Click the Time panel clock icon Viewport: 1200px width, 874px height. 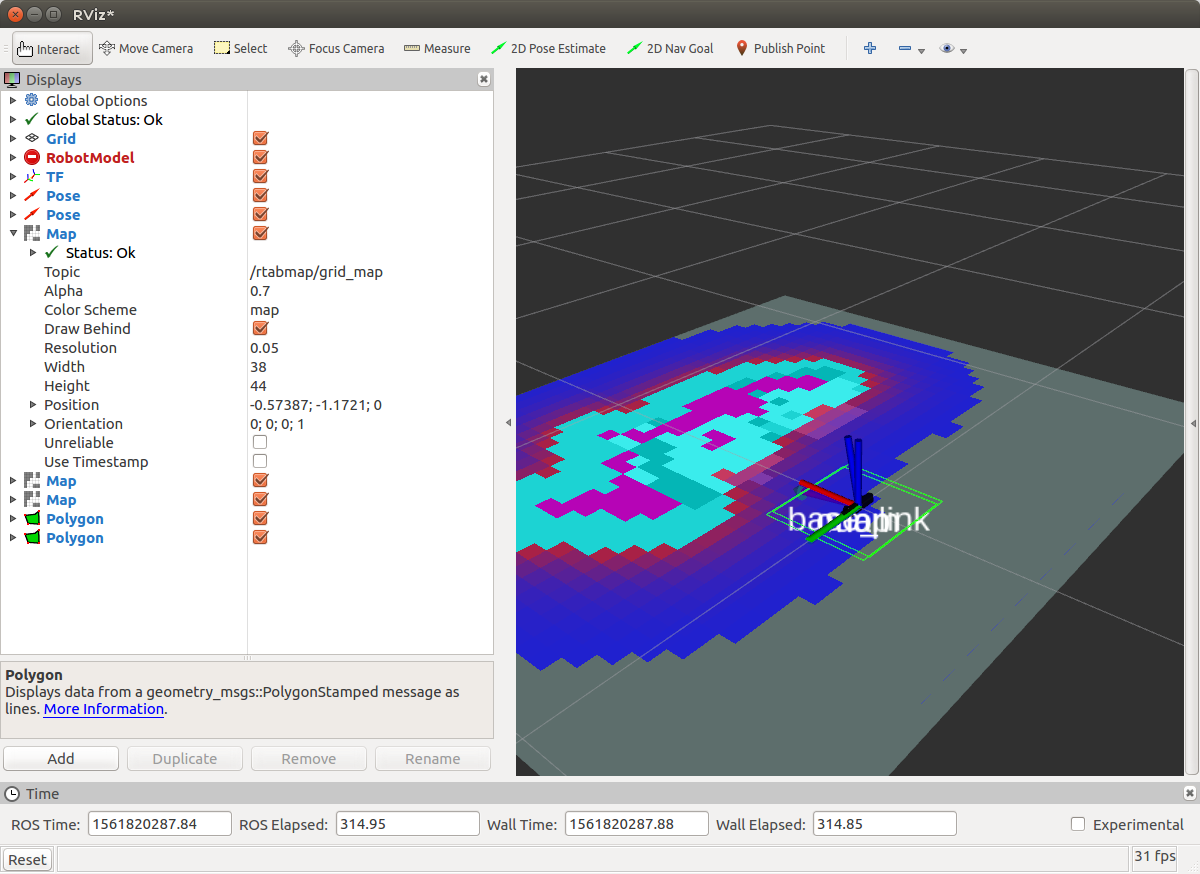point(13,793)
